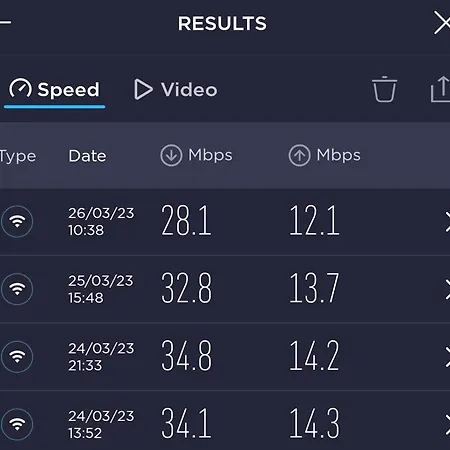Screen dimensions: 450x450
Task: Click the download arrow Mbps column icon
Action: (171, 155)
